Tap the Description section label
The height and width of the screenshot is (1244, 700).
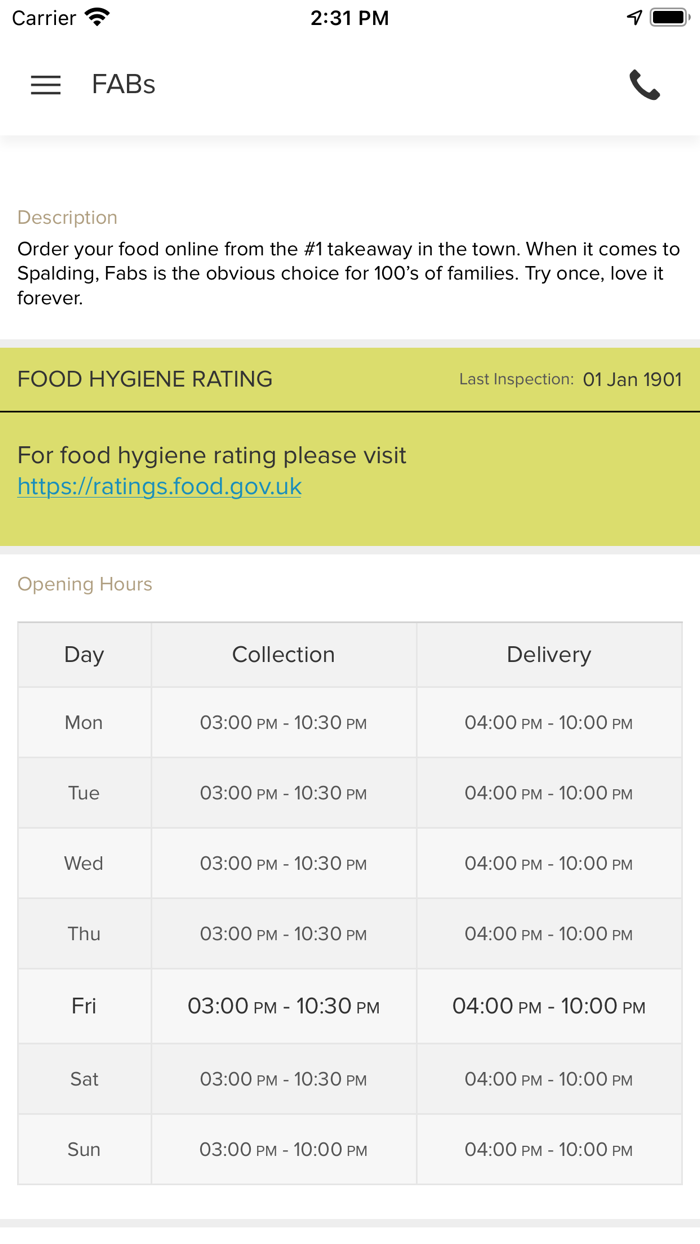pos(67,217)
